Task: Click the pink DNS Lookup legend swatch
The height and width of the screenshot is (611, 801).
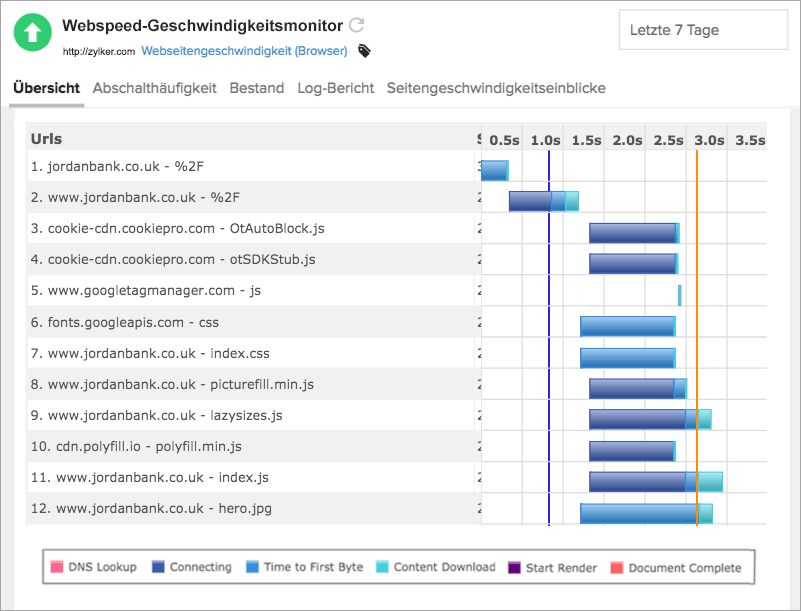Action: pos(57,567)
